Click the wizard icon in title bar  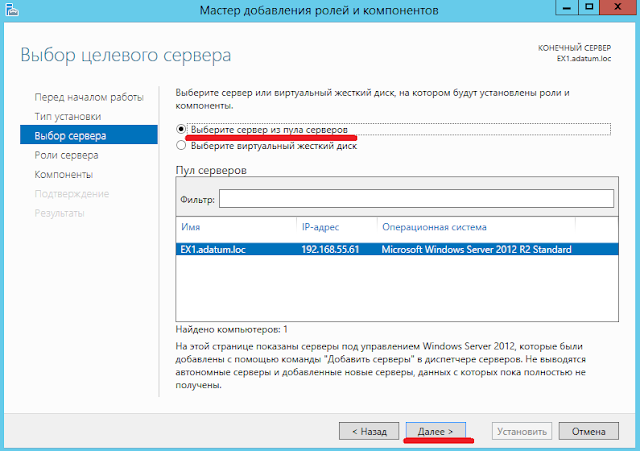[x=12, y=10]
